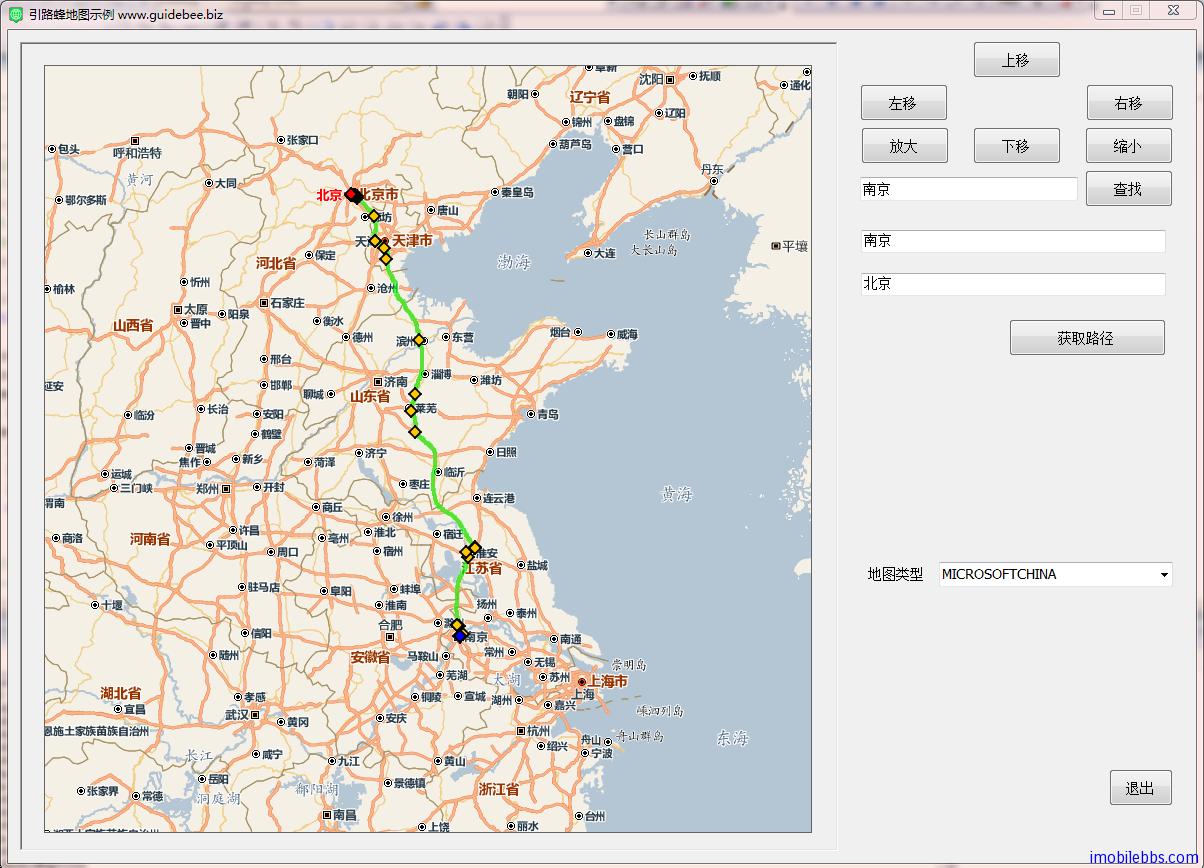Pan the map left with 左移

click(903, 103)
